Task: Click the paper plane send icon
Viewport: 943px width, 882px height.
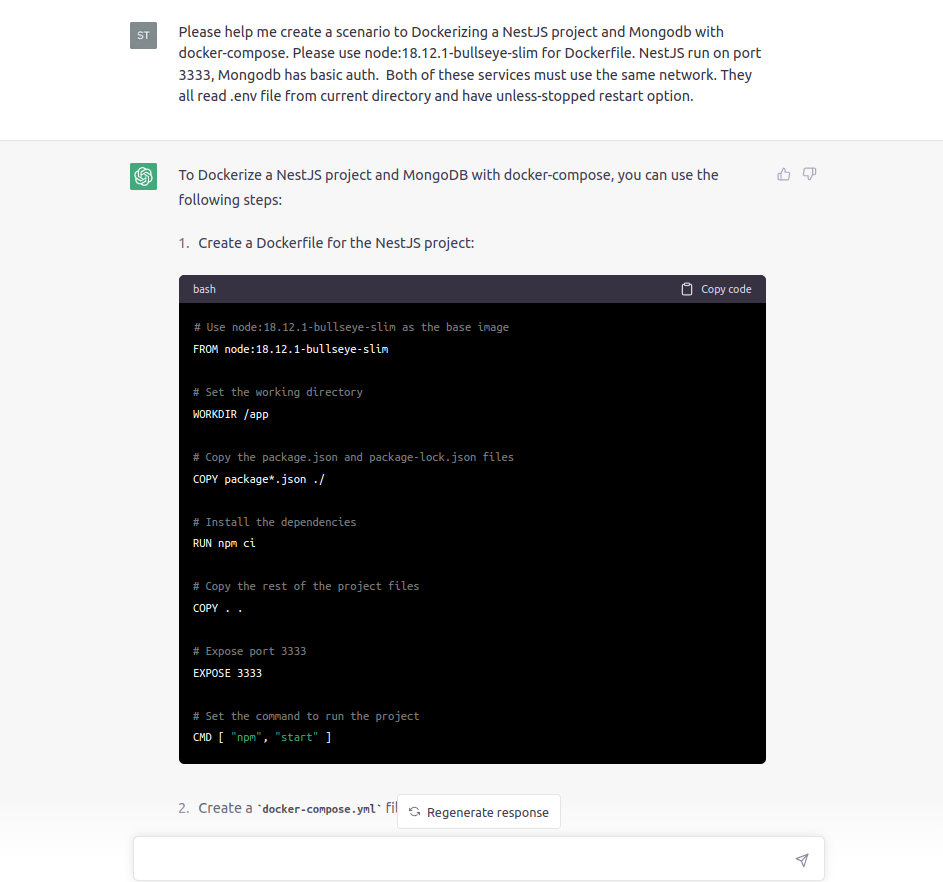Action: pos(802,860)
